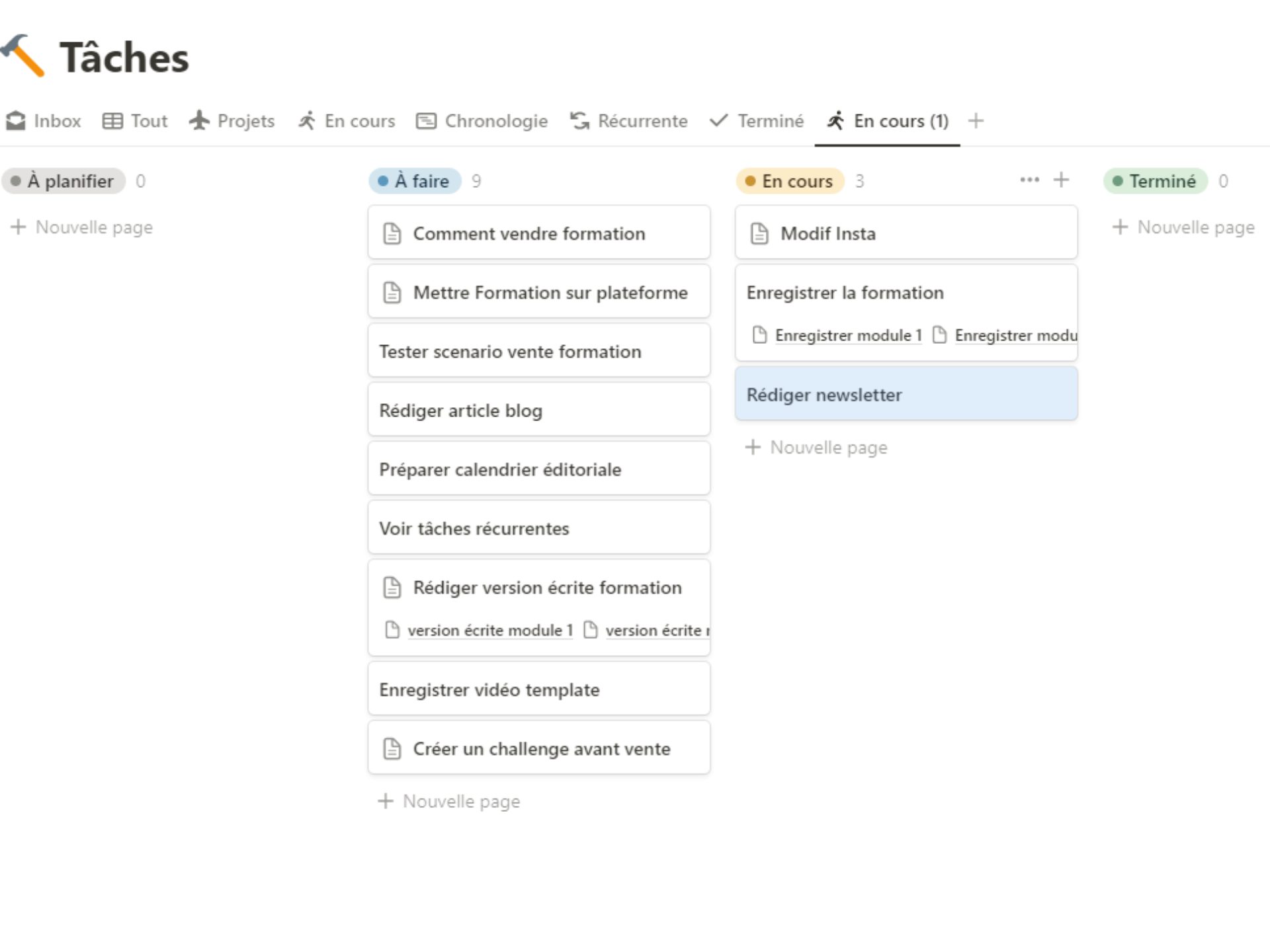Open the Rédiger newsletter card
The width and height of the screenshot is (1270, 952).
pyautogui.click(x=824, y=394)
